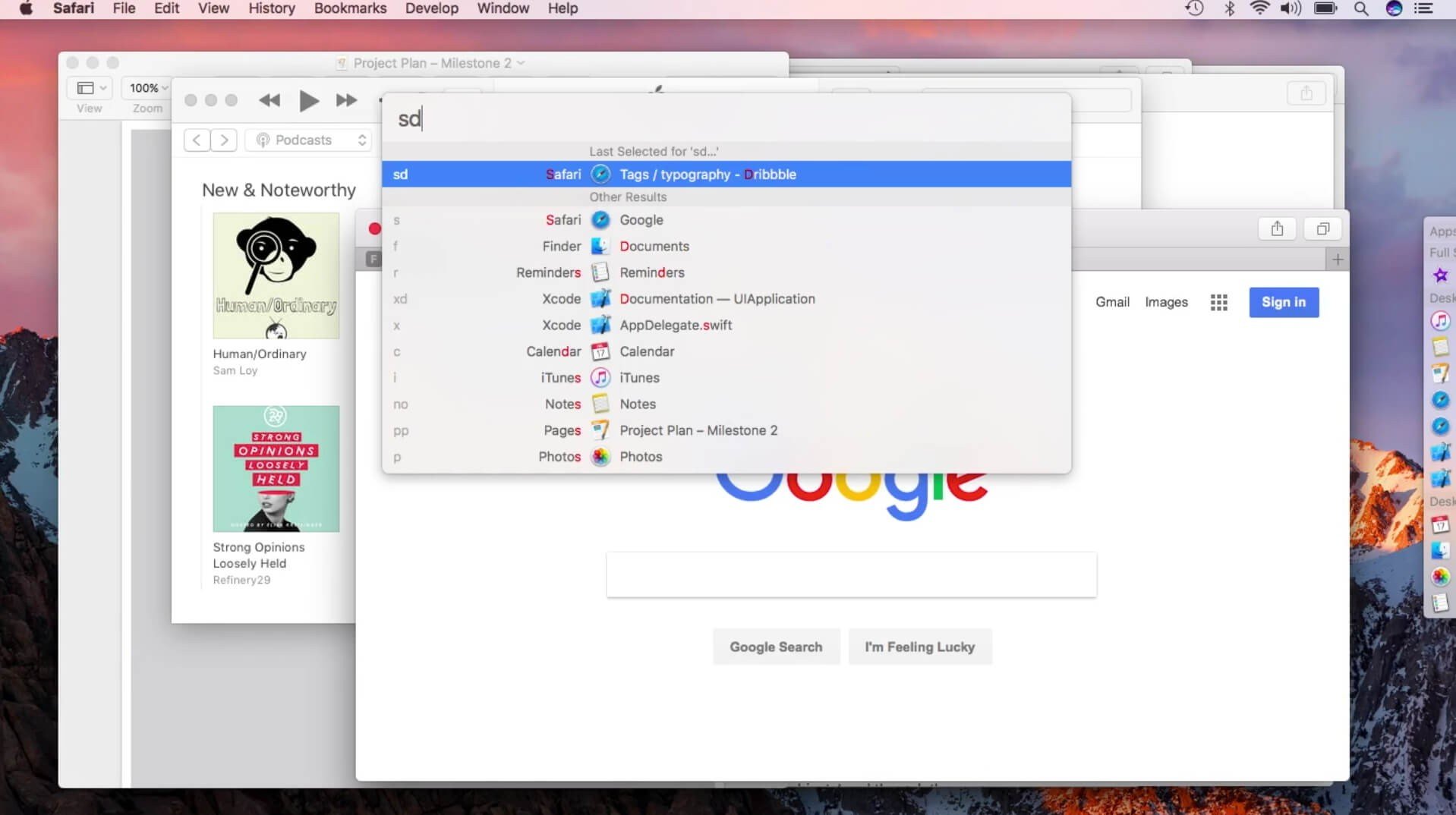Viewport: 1456px width, 815px height.
Task: Click the Safari share icon
Action: [x=1277, y=229]
